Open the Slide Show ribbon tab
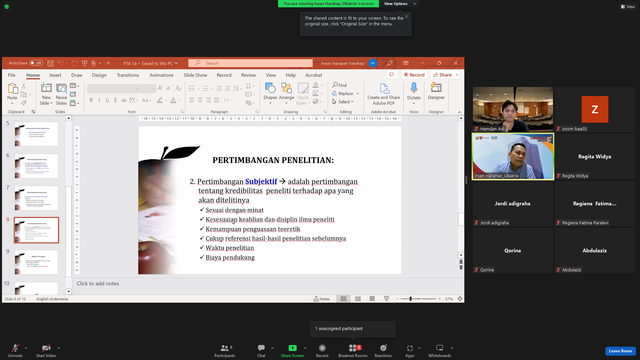Viewport: 640px width, 360px height. 195,75
